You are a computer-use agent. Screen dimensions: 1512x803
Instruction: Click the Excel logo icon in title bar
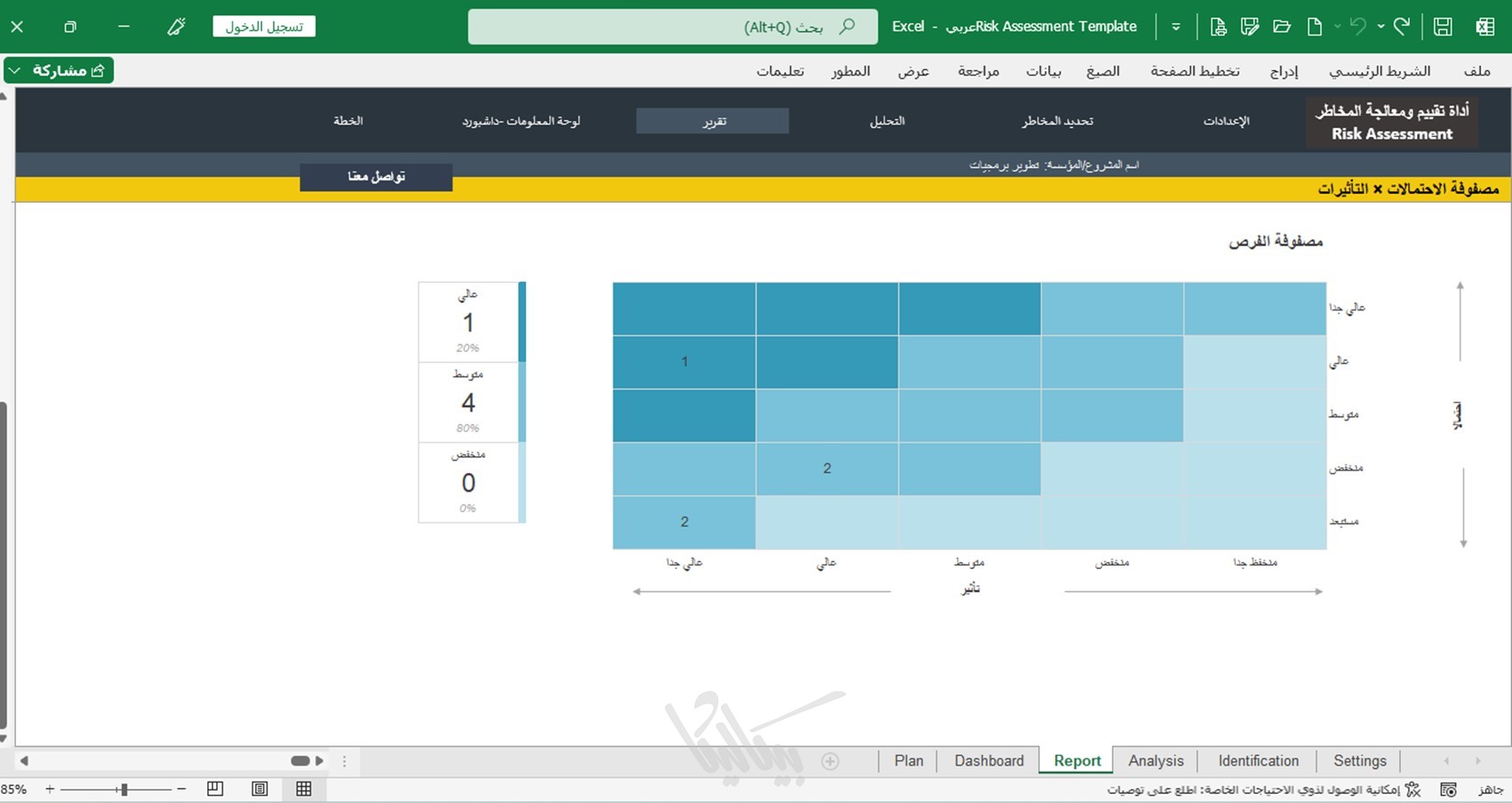pos(1484,27)
